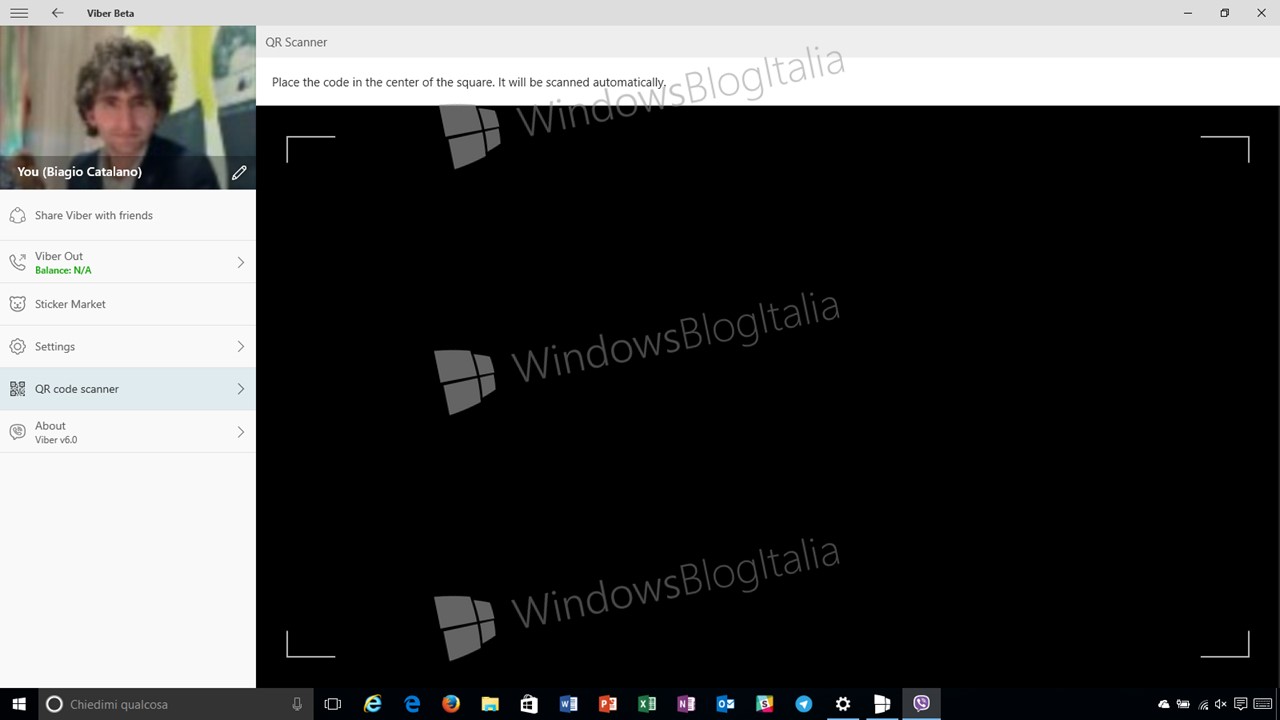Image resolution: width=1280 pixels, height=720 pixels.
Task: Expand the QR code scanner chevron
Action: click(241, 389)
